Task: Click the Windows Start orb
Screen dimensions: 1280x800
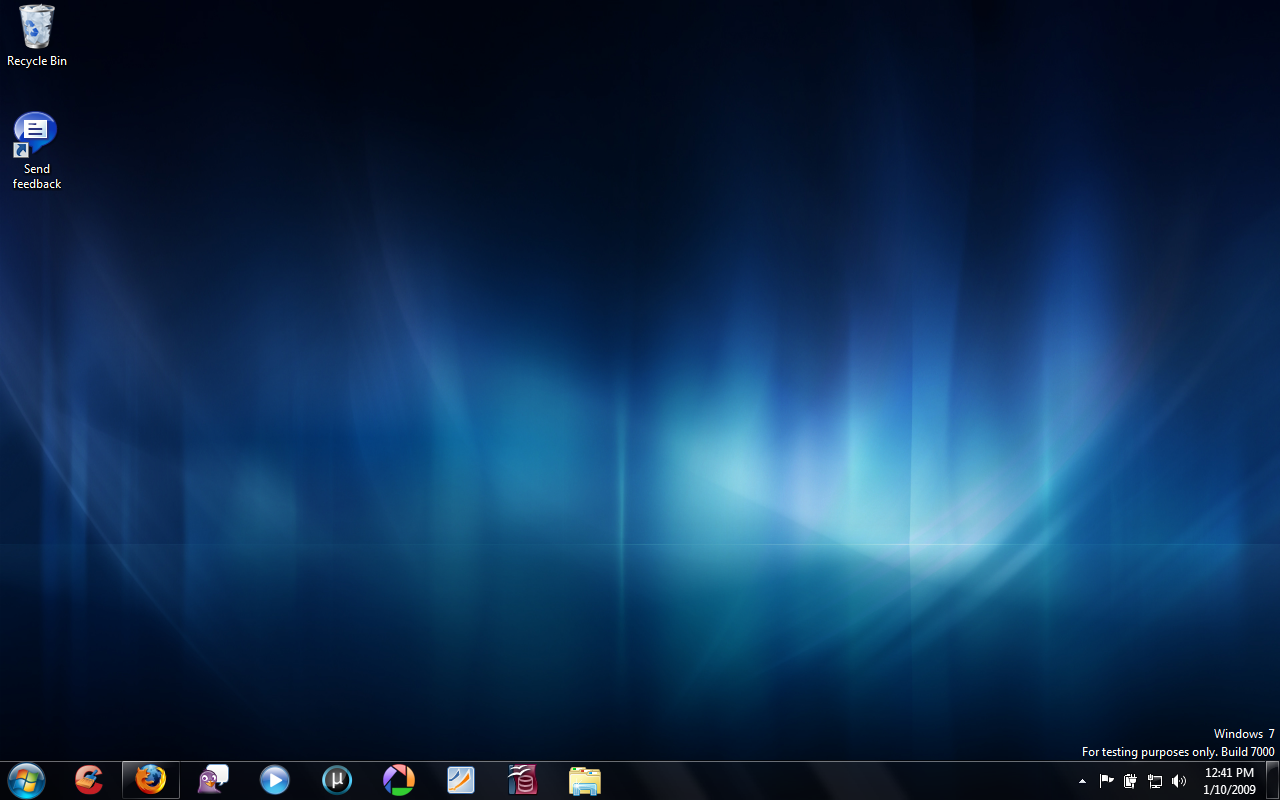Action: 26,780
